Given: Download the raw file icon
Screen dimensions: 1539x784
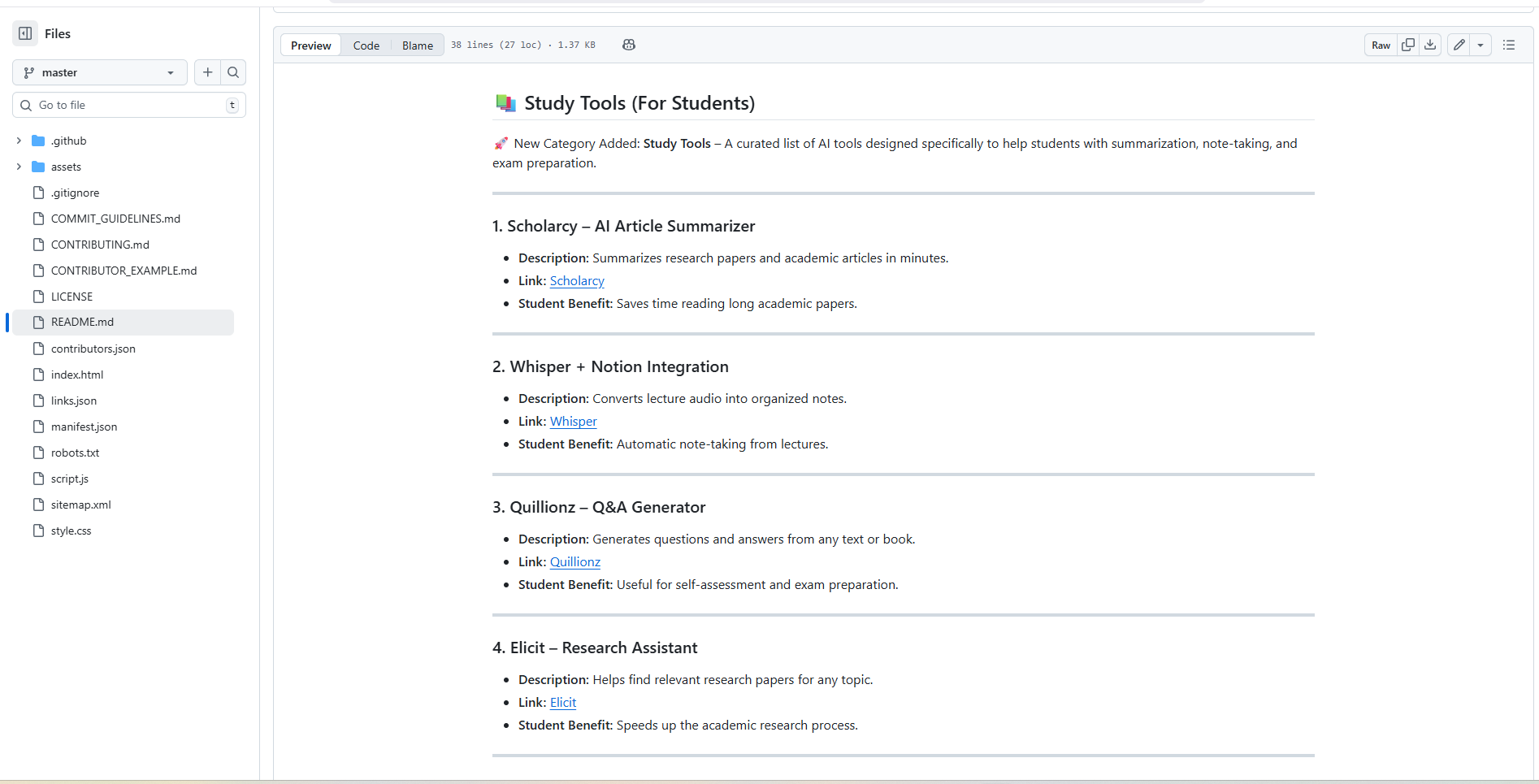Looking at the screenshot, I should pos(1430,45).
